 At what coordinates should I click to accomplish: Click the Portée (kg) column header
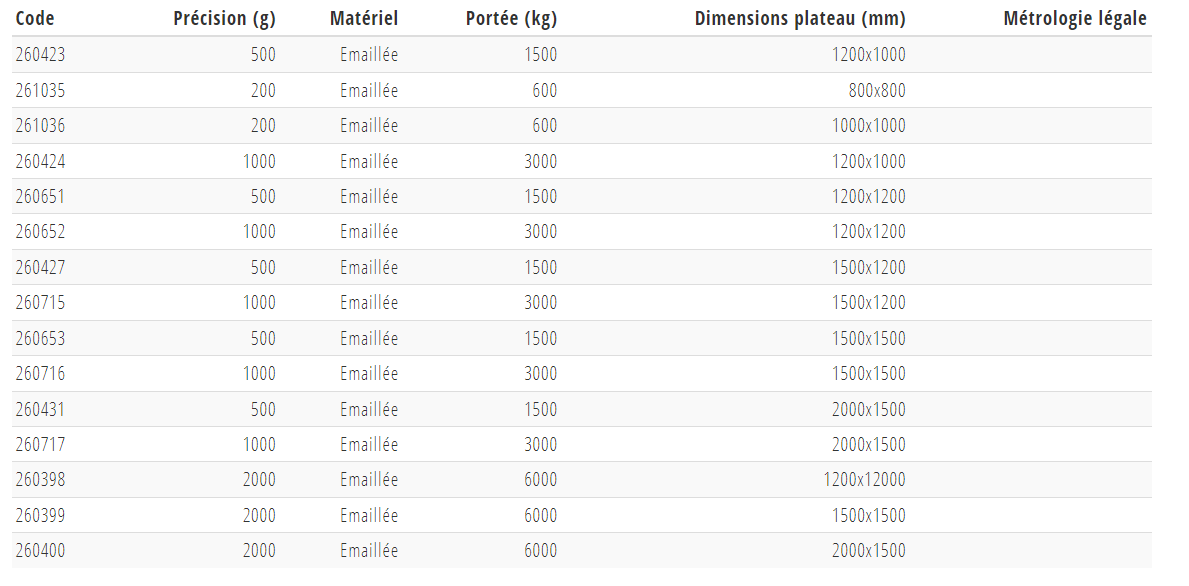click(511, 18)
